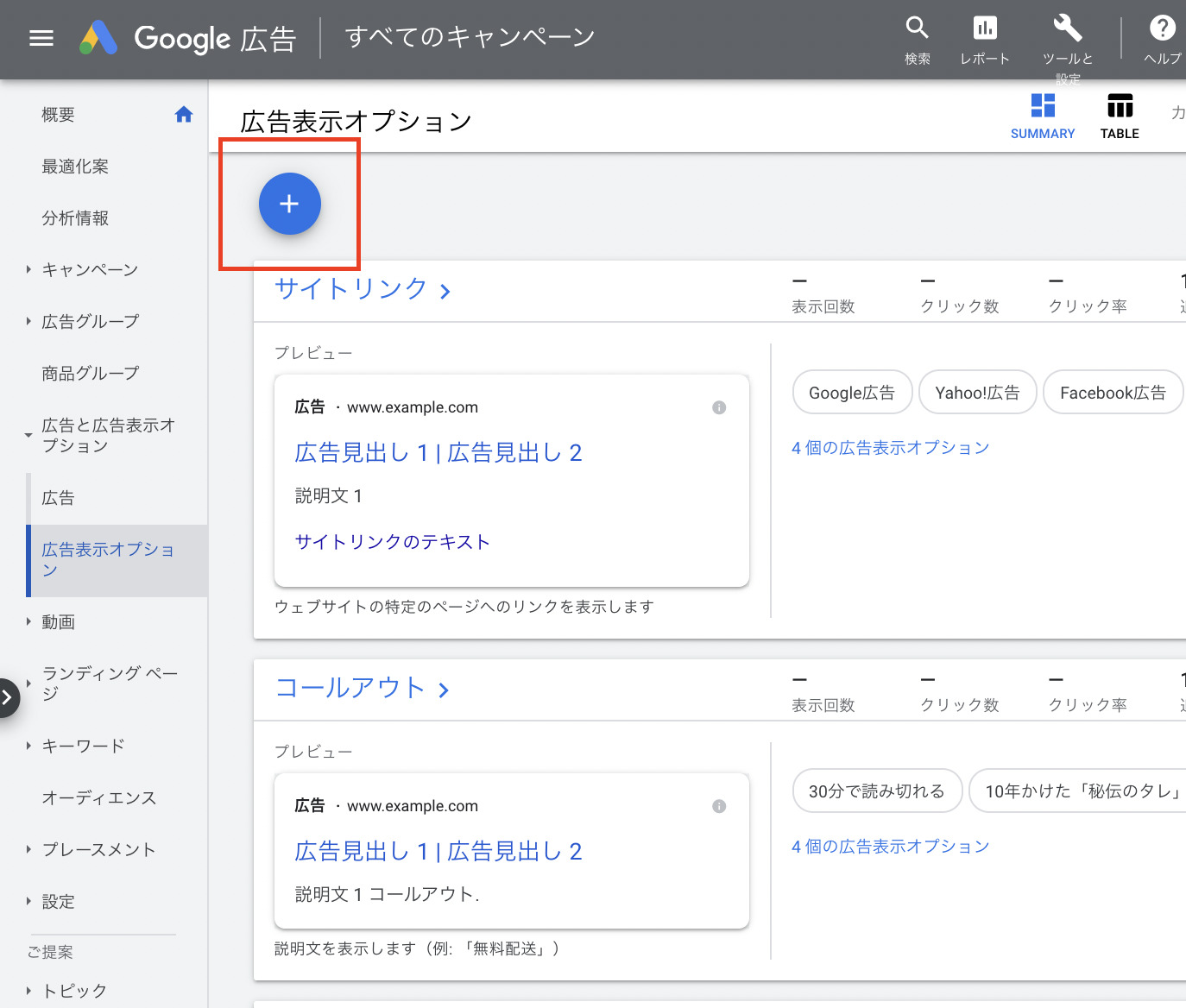This screenshot has height=1008, width=1186.
Task: Click the info icon in the サイトリンク preview
Action: (x=719, y=407)
